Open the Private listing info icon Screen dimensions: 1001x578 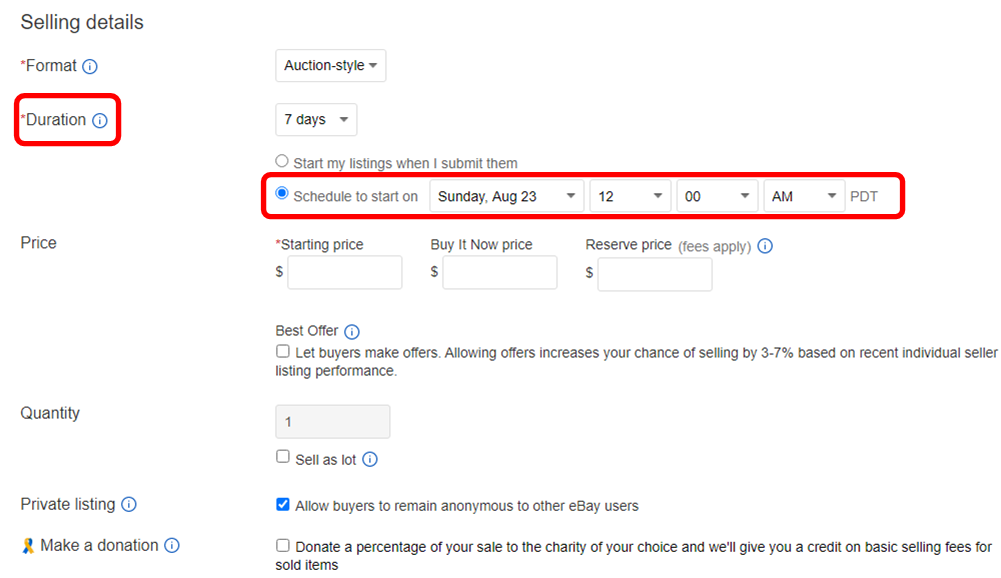tap(129, 505)
